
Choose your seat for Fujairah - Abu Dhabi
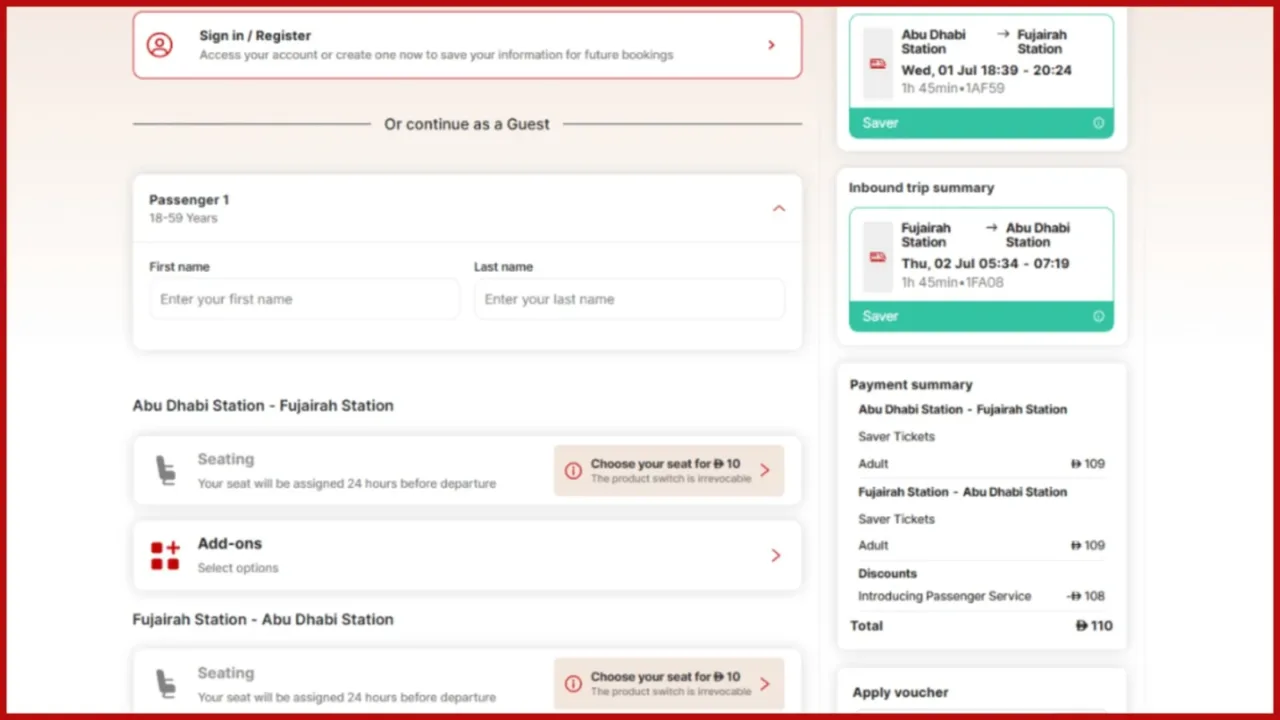click(669, 684)
